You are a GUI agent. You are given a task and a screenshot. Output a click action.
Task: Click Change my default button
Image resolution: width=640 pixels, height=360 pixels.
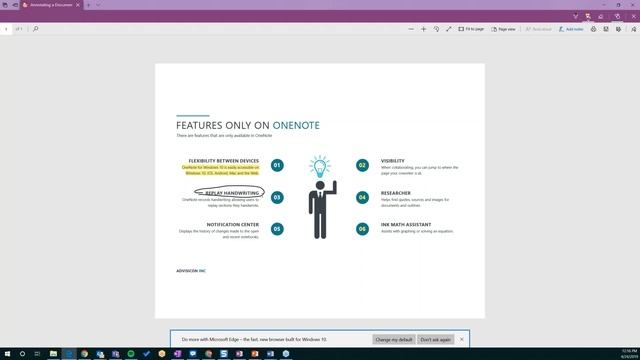point(393,340)
